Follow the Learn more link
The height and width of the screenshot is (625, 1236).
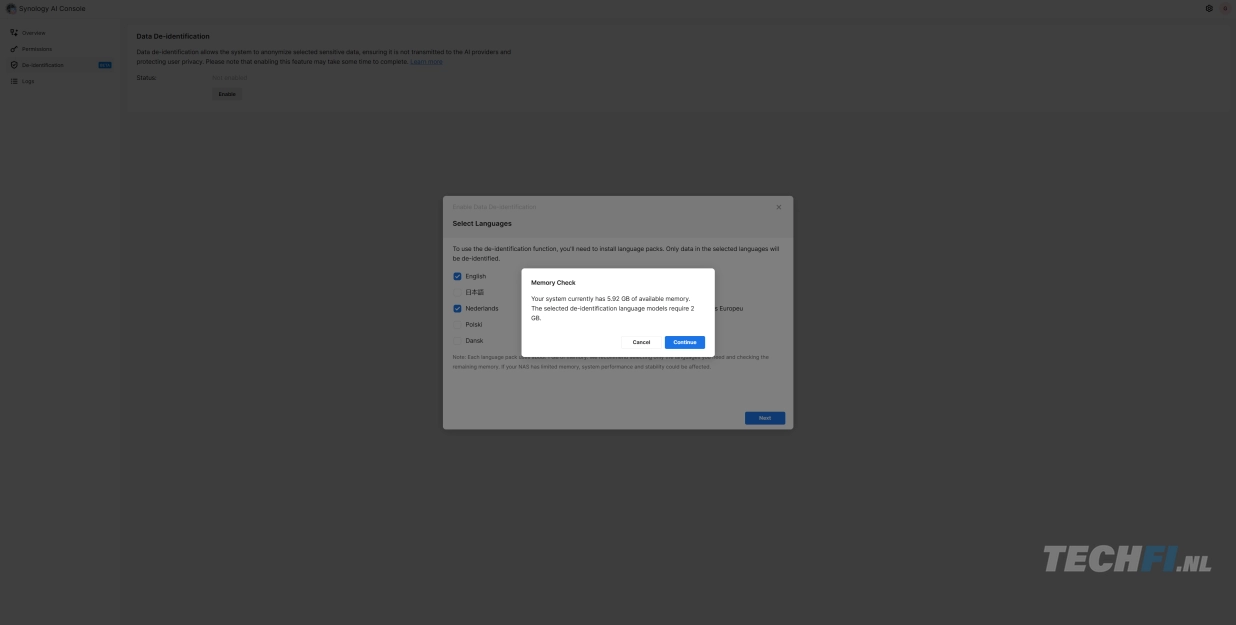[426, 62]
